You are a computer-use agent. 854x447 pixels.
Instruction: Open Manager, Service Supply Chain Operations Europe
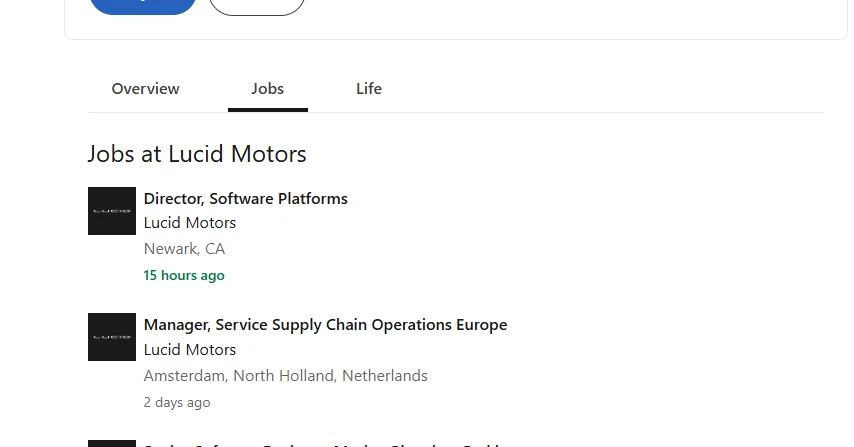(325, 325)
